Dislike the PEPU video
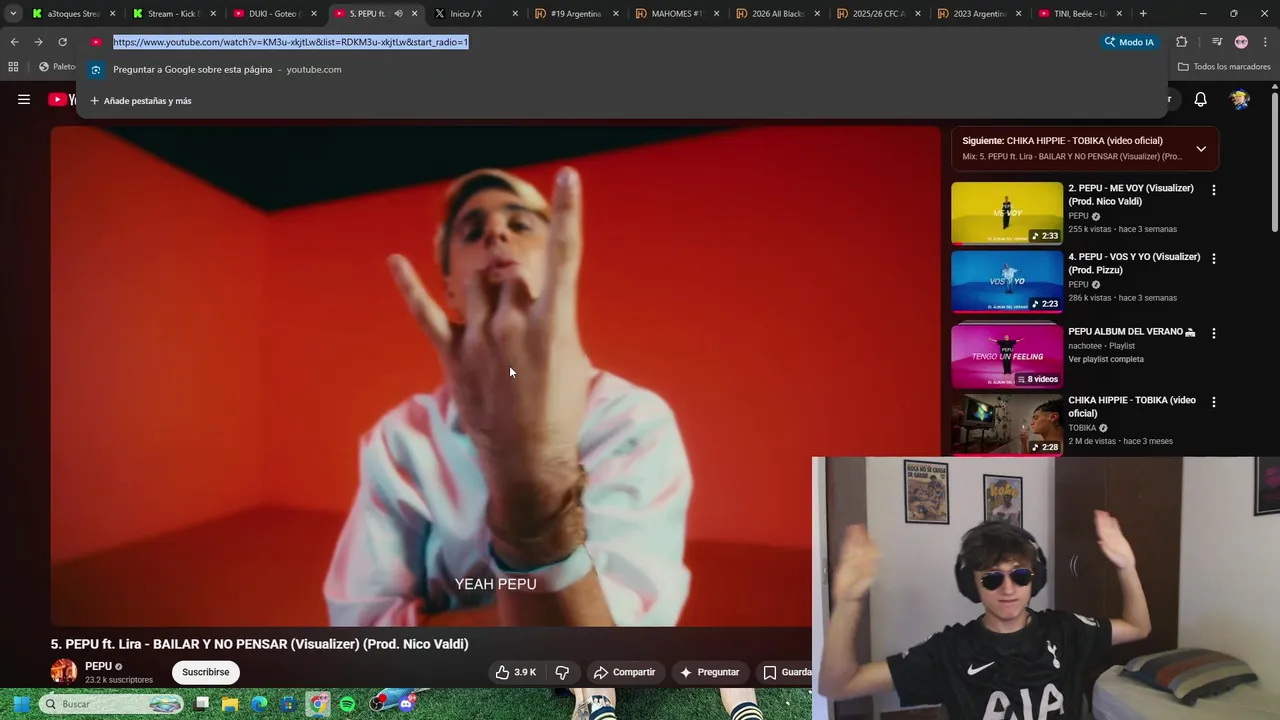 [x=562, y=672]
